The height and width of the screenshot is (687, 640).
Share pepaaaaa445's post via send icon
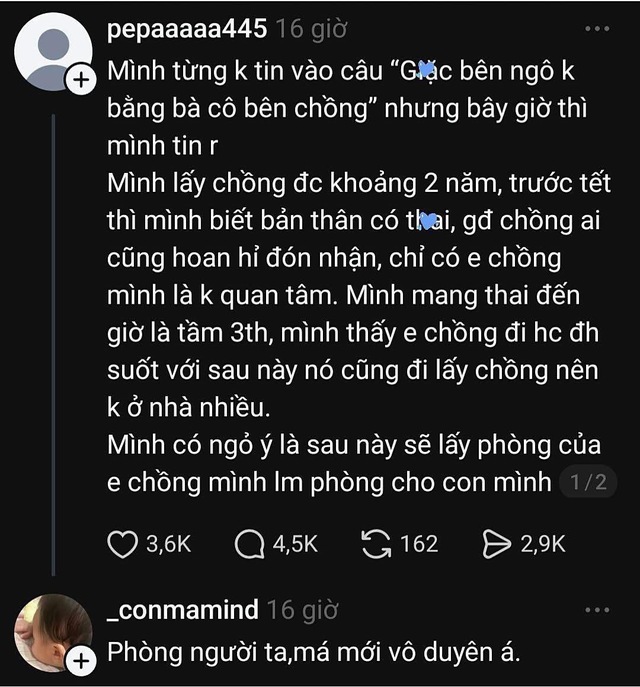496,543
